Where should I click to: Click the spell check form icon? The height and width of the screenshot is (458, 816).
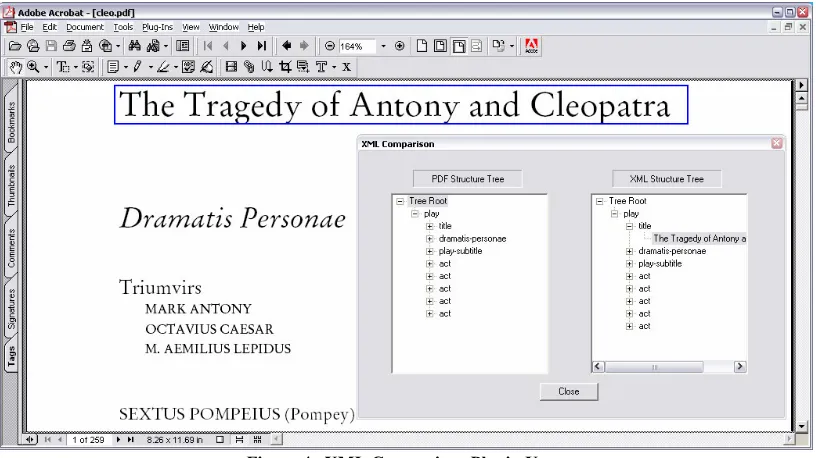(x=188, y=67)
